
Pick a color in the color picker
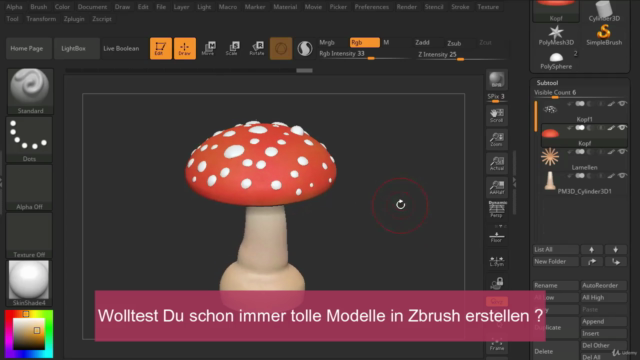(x=29, y=333)
